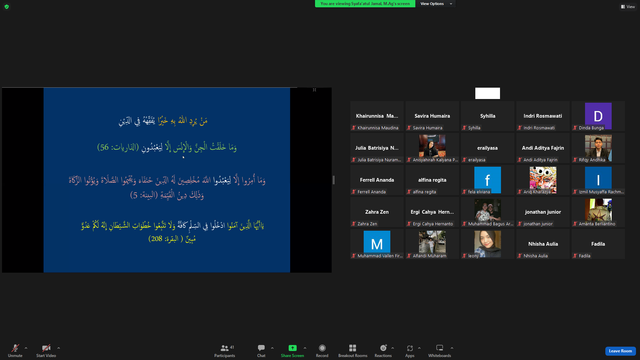
Task: Expand the caret next to Whiteboards
Action: click(x=452, y=348)
